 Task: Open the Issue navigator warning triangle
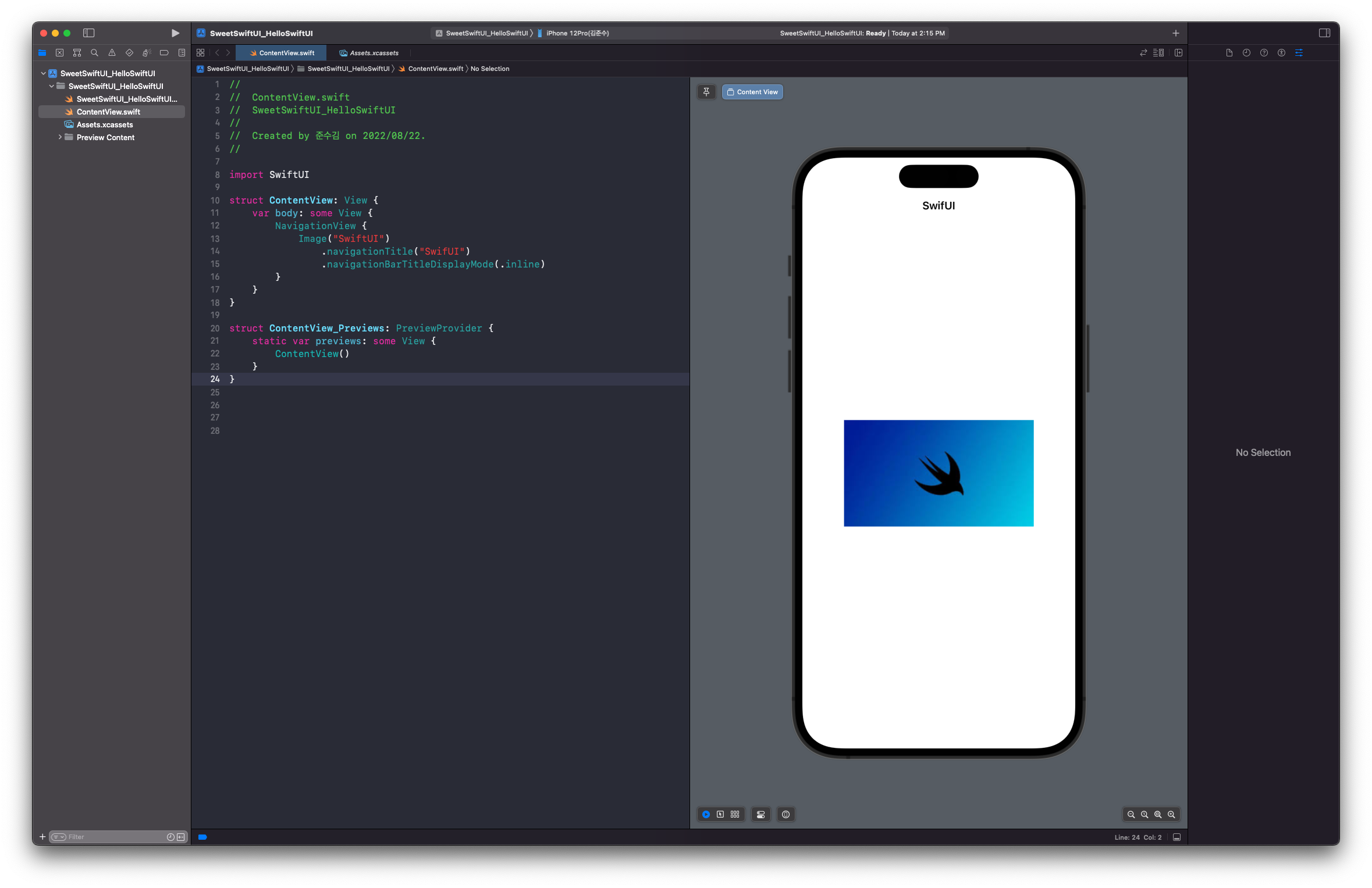112,53
